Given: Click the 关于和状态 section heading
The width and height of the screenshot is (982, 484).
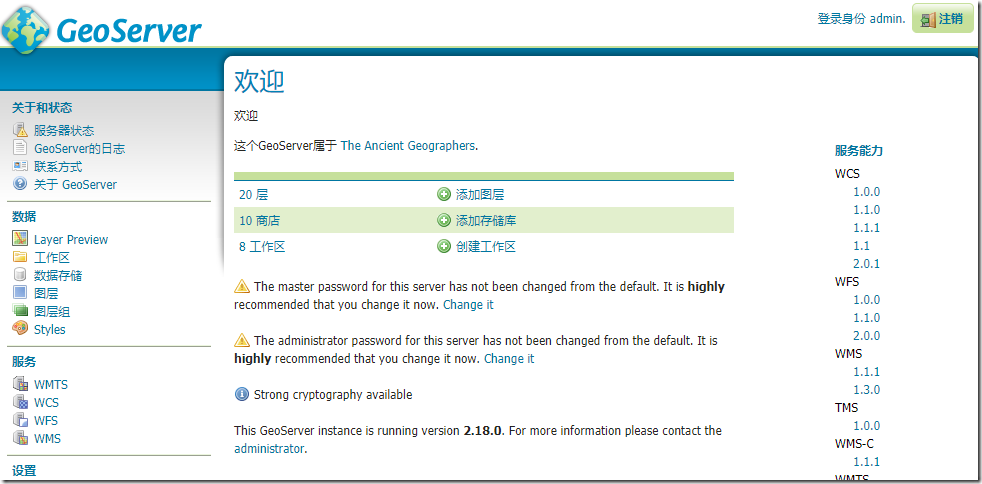Looking at the screenshot, I should [x=42, y=108].
